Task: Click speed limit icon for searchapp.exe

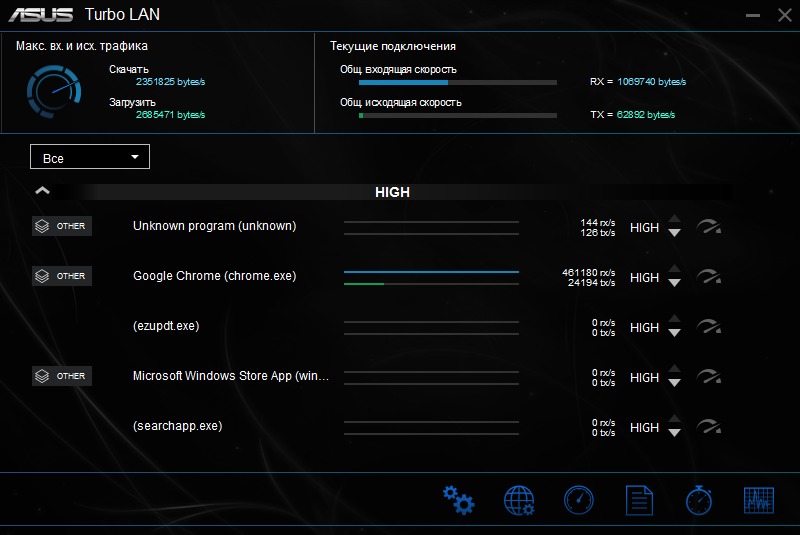Action: (x=709, y=426)
